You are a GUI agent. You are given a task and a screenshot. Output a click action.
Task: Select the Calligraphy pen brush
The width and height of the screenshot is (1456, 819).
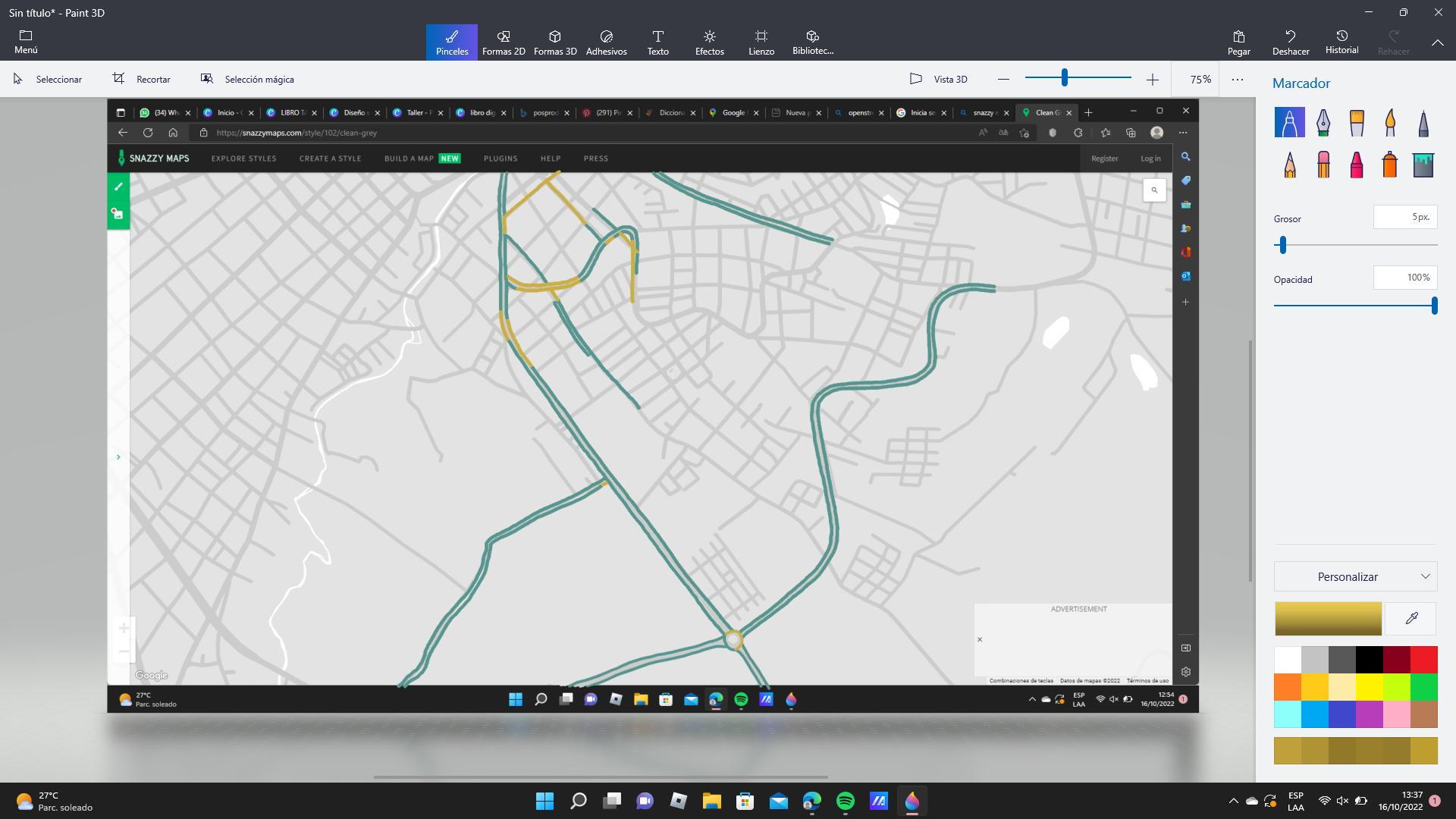1323,123
